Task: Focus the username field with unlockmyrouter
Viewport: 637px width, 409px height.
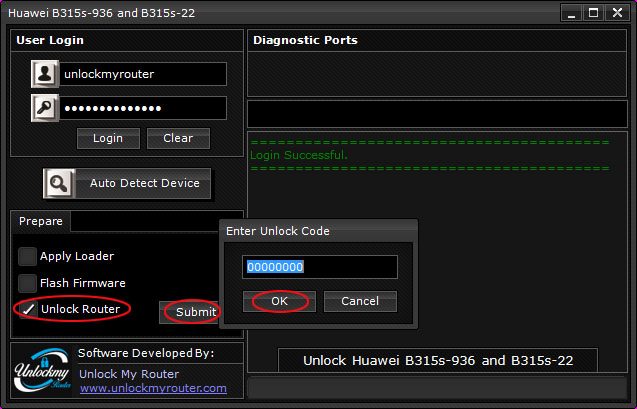Action: tap(143, 74)
